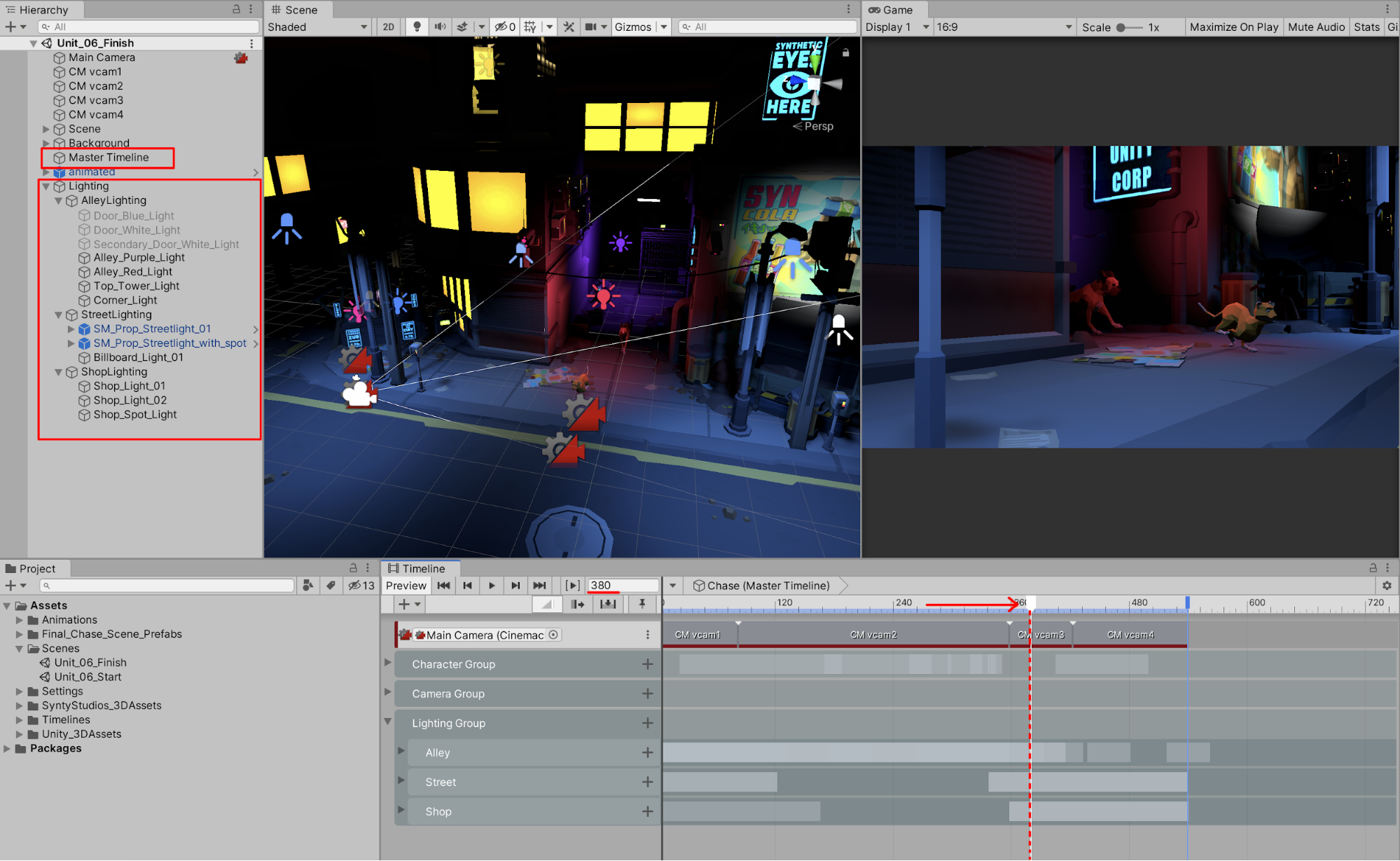1400x861 pixels.
Task: Jump to the Timeline start
Action: point(444,586)
